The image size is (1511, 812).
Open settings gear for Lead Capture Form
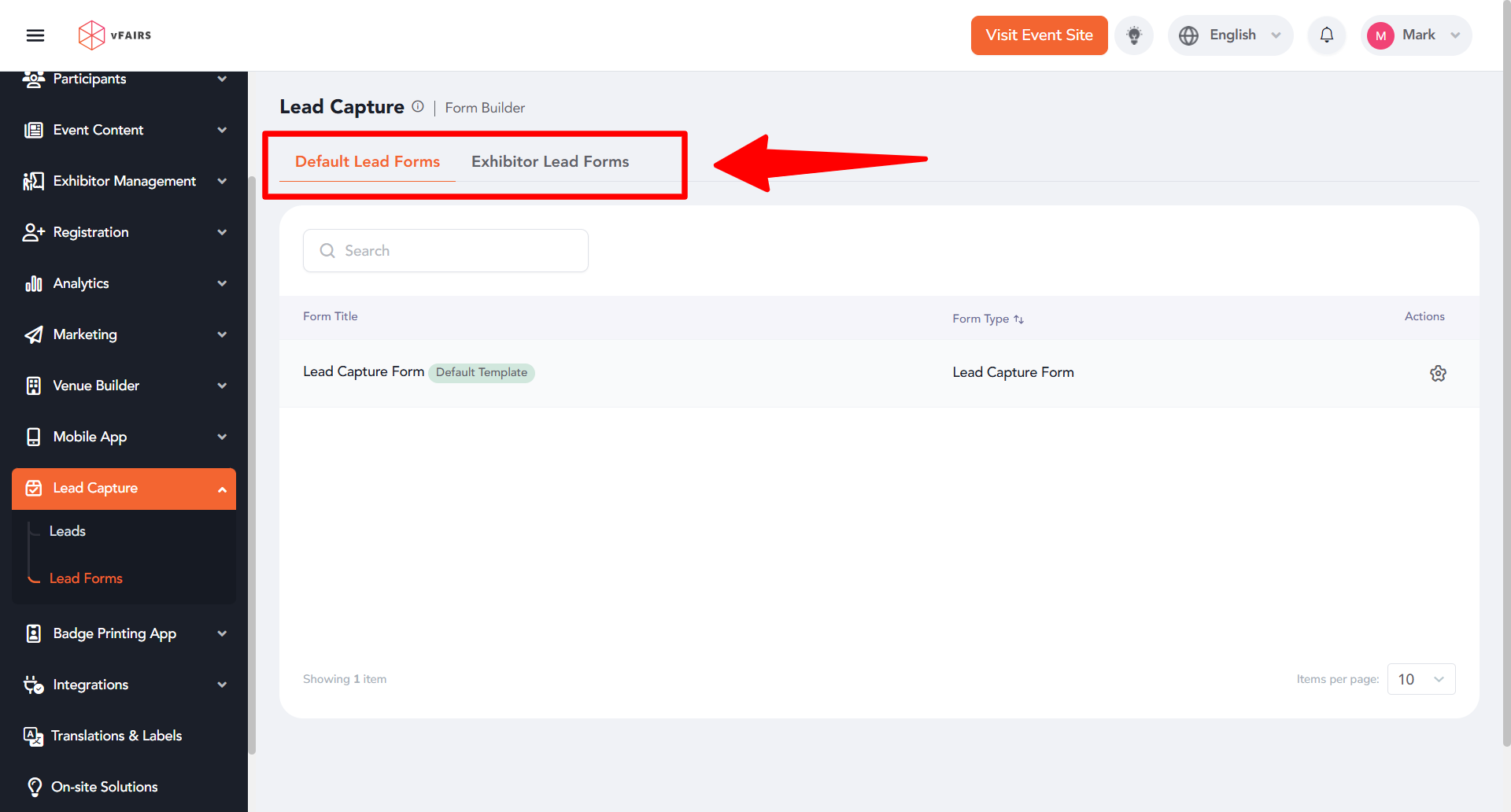click(1438, 373)
